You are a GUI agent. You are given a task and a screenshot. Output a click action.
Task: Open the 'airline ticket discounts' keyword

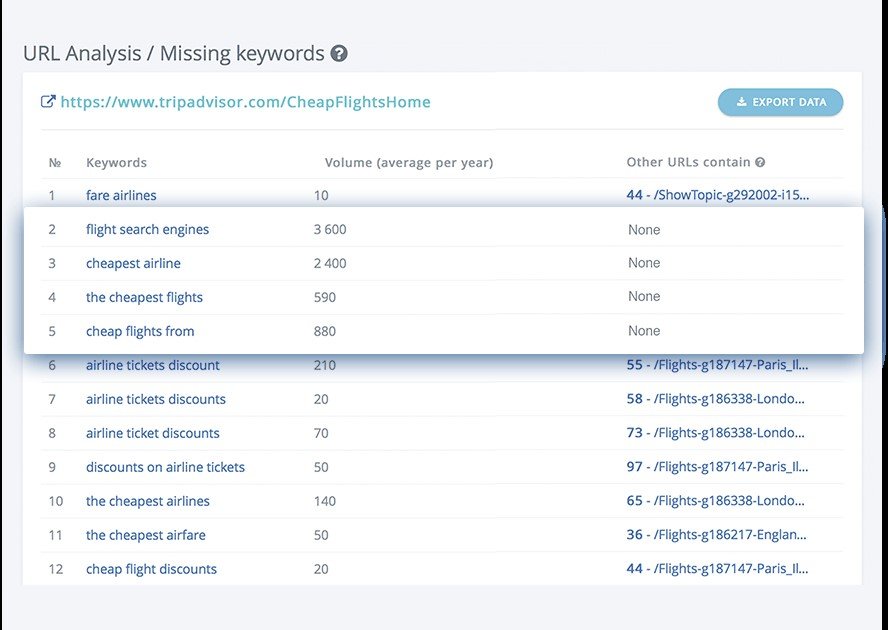(153, 433)
